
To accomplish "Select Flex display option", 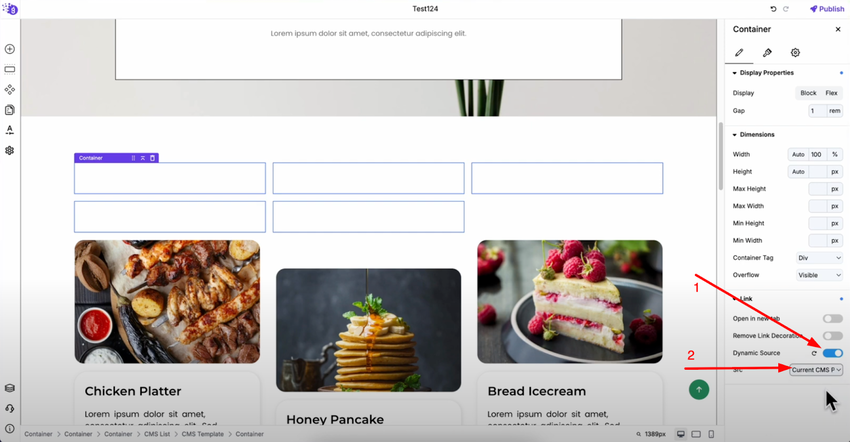I will pyautogui.click(x=832, y=93).
